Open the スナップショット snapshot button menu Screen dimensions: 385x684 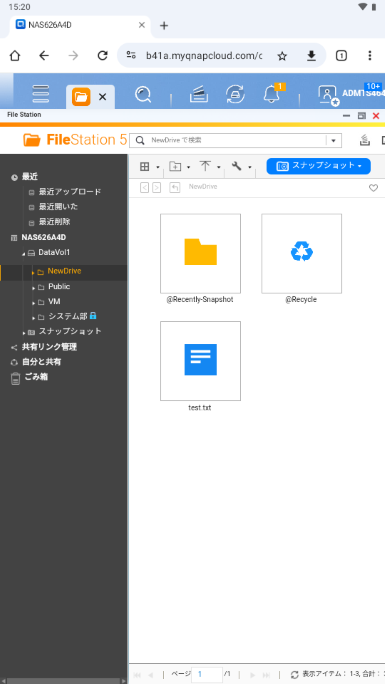319,166
